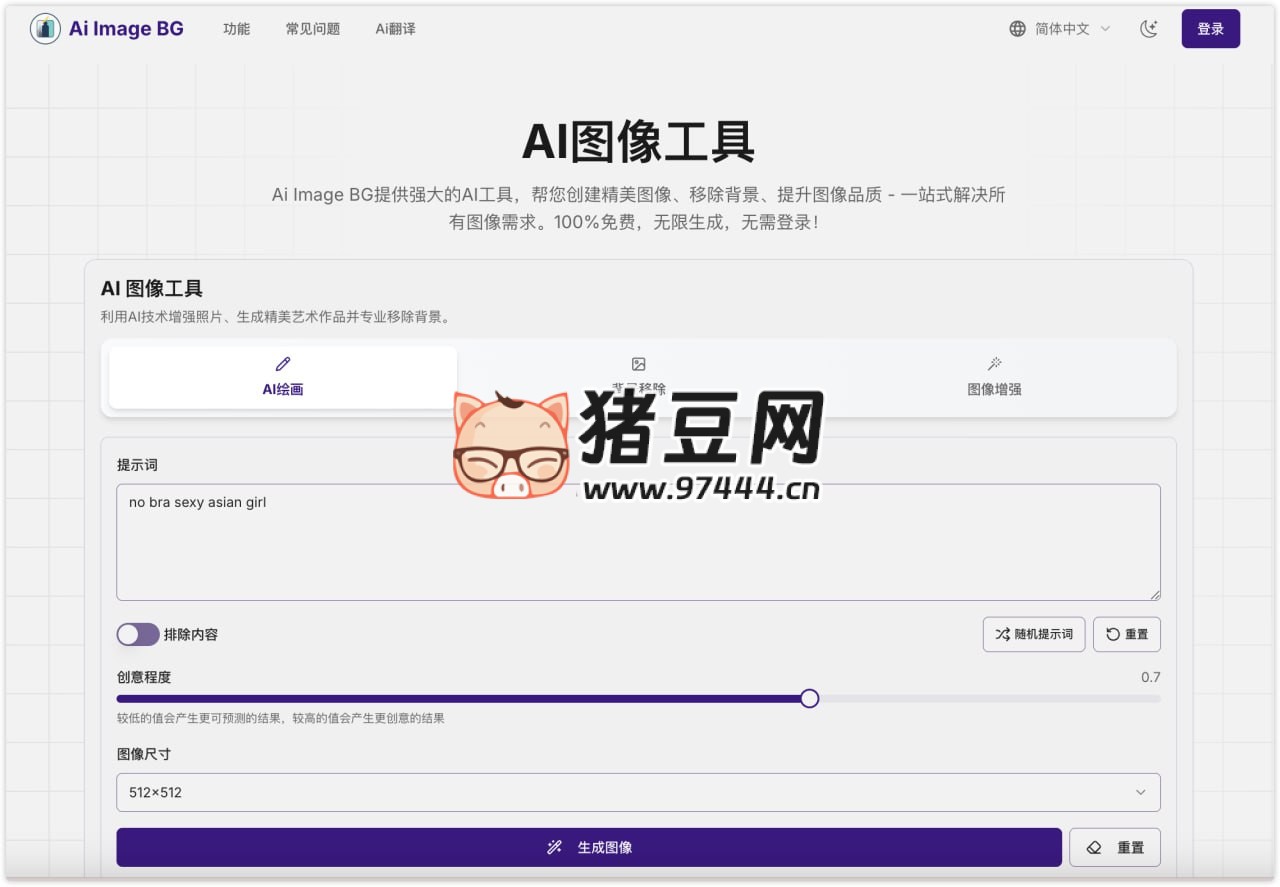
Task: Click the 重置 button beside 随机提示词
Action: click(1127, 634)
